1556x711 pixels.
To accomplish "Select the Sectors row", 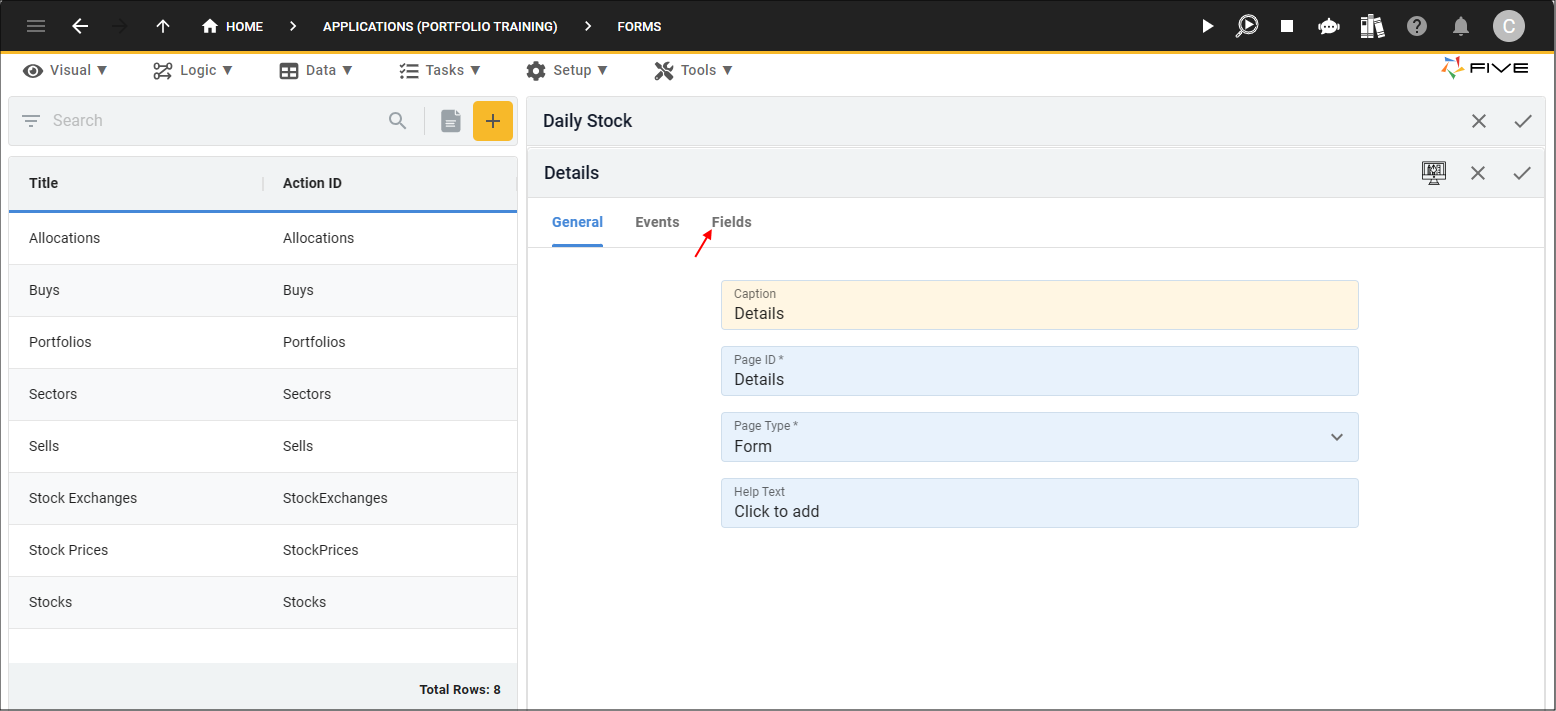I will pos(263,394).
